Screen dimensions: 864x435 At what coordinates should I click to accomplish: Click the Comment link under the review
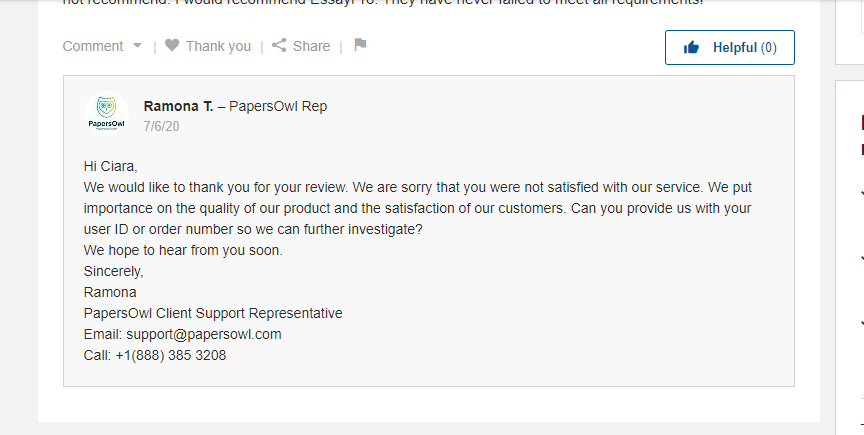point(93,46)
